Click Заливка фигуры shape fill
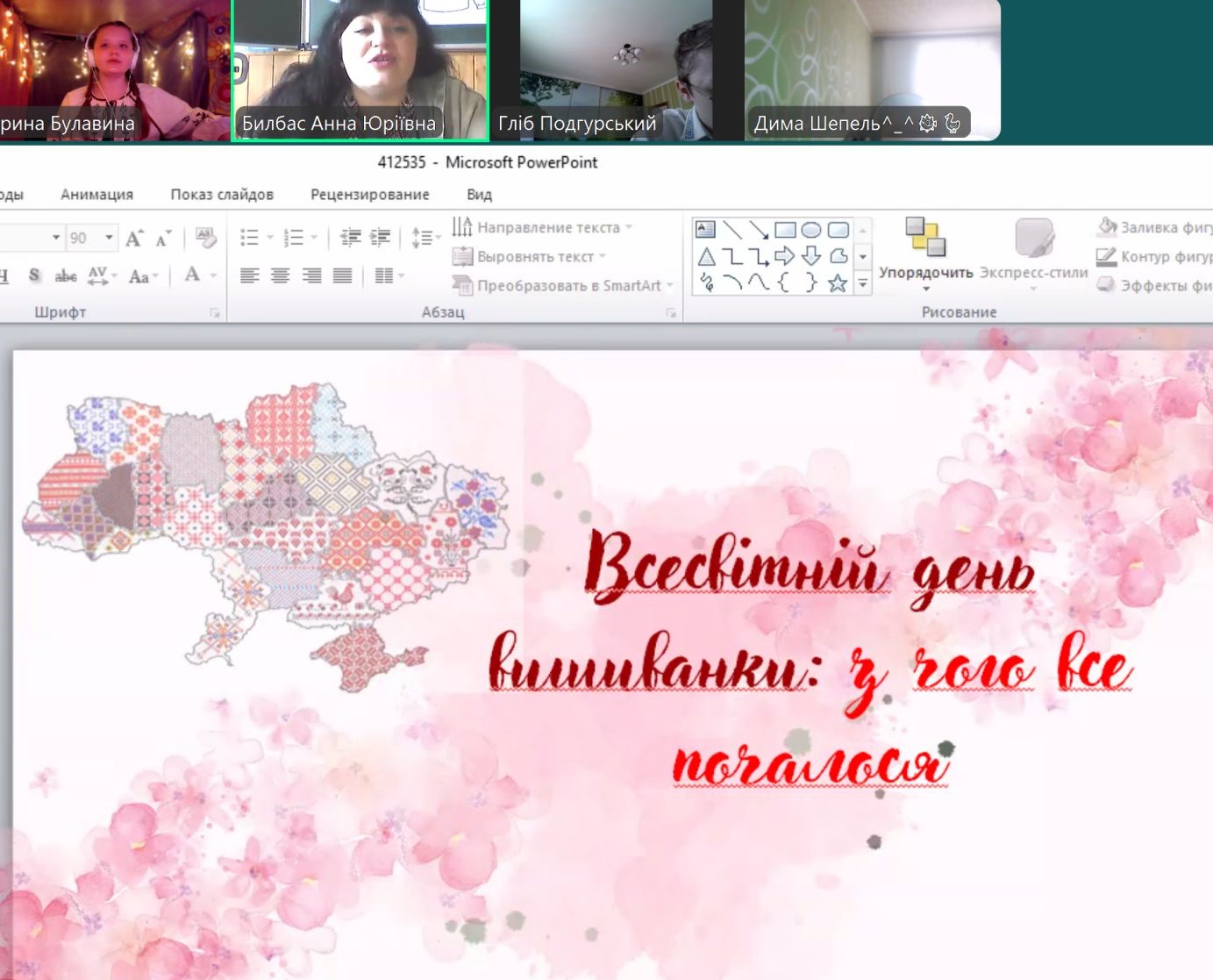This screenshot has width=1213, height=980. tap(1154, 227)
